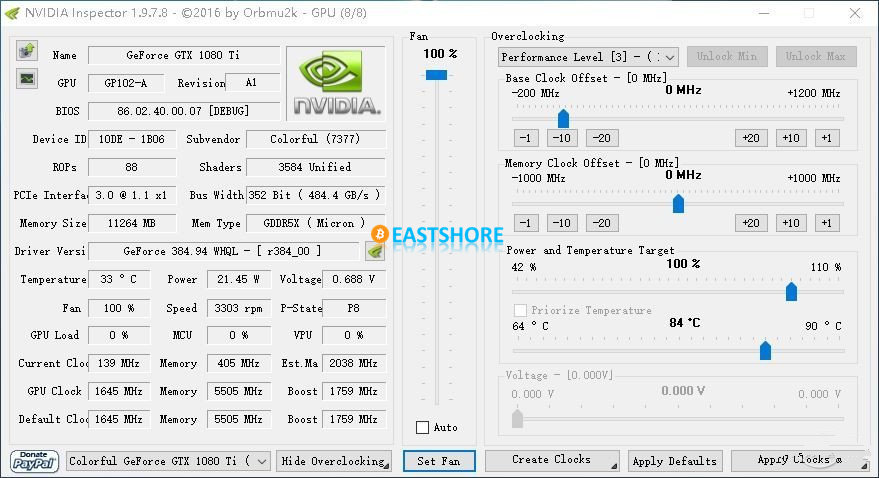Toggle Priorize Temperature checkbox
879x478 pixels.
click(520, 310)
